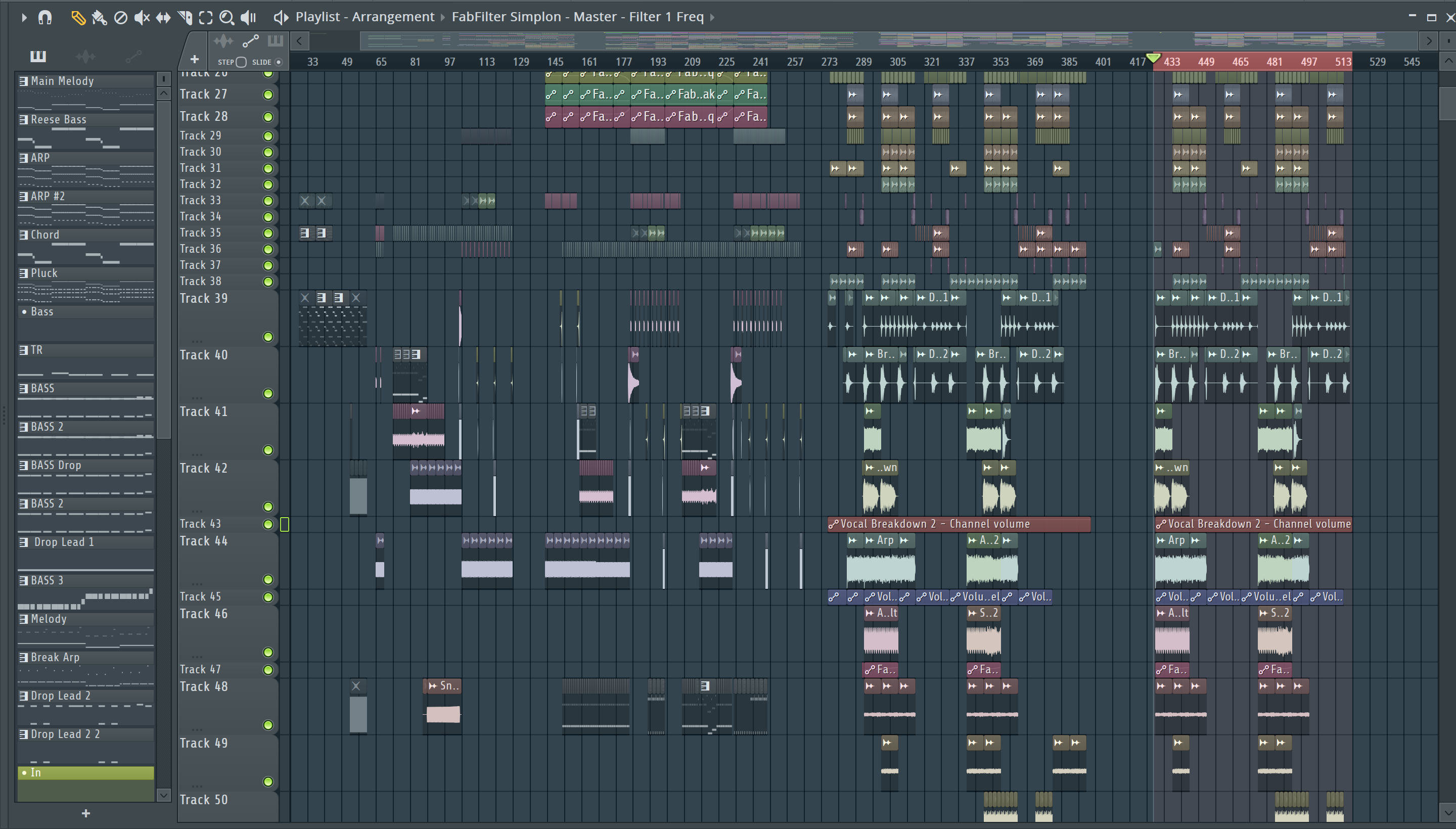
Task: Select the Zoom magnifier tool
Action: pos(226,18)
